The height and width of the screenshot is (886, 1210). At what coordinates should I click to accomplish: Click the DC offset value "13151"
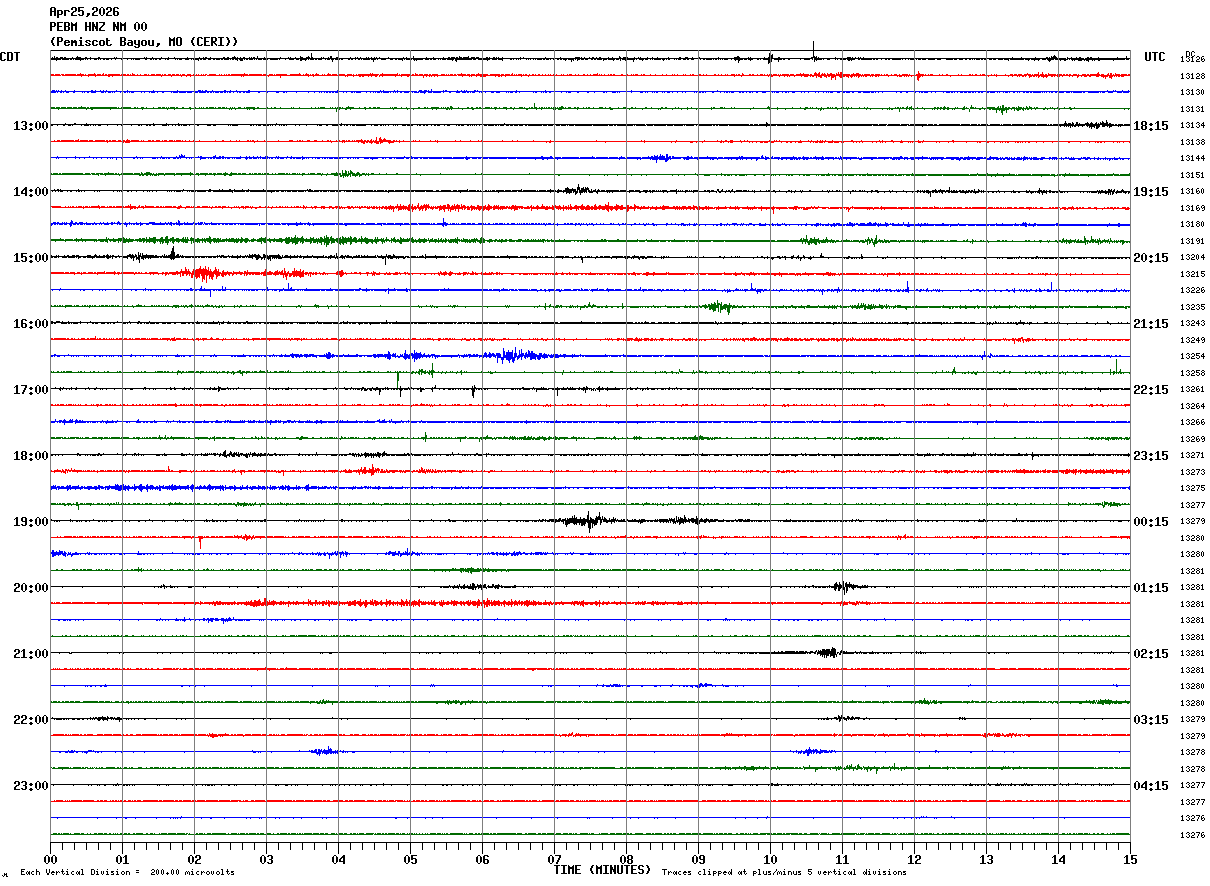(1192, 175)
